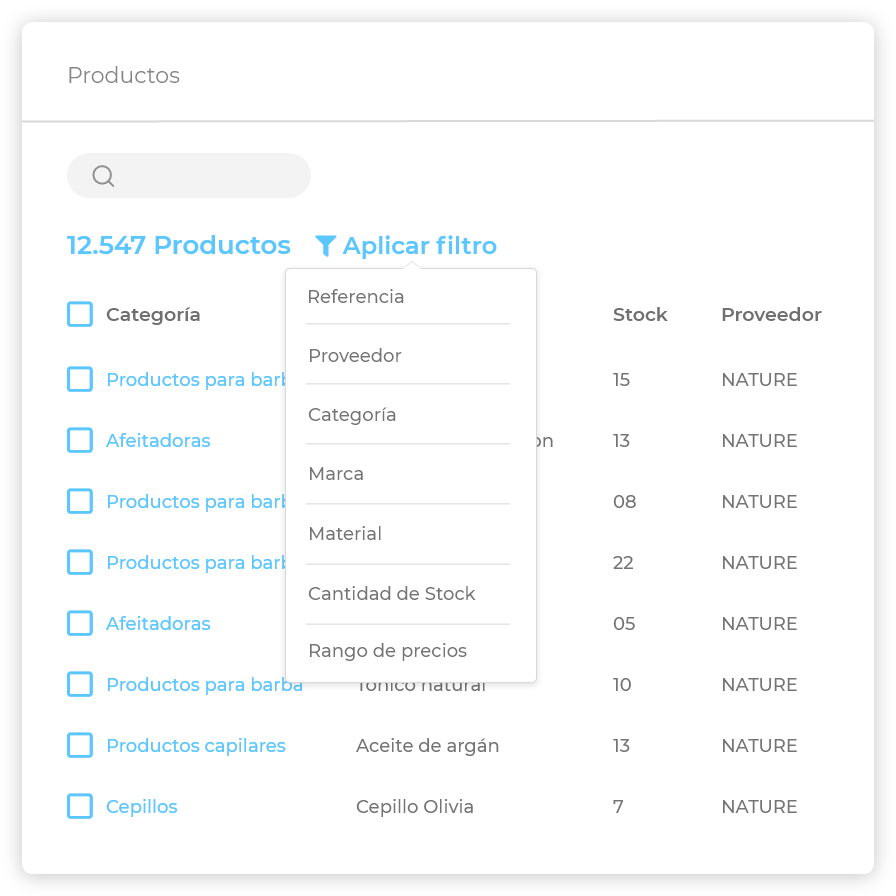Click the magnifying glass search icon

coord(103,176)
